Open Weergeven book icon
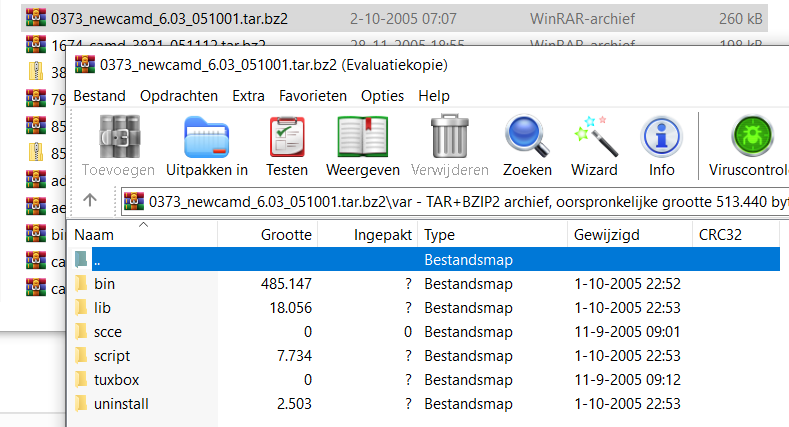Image resolution: width=789 pixels, height=427 pixels. [363, 137]
